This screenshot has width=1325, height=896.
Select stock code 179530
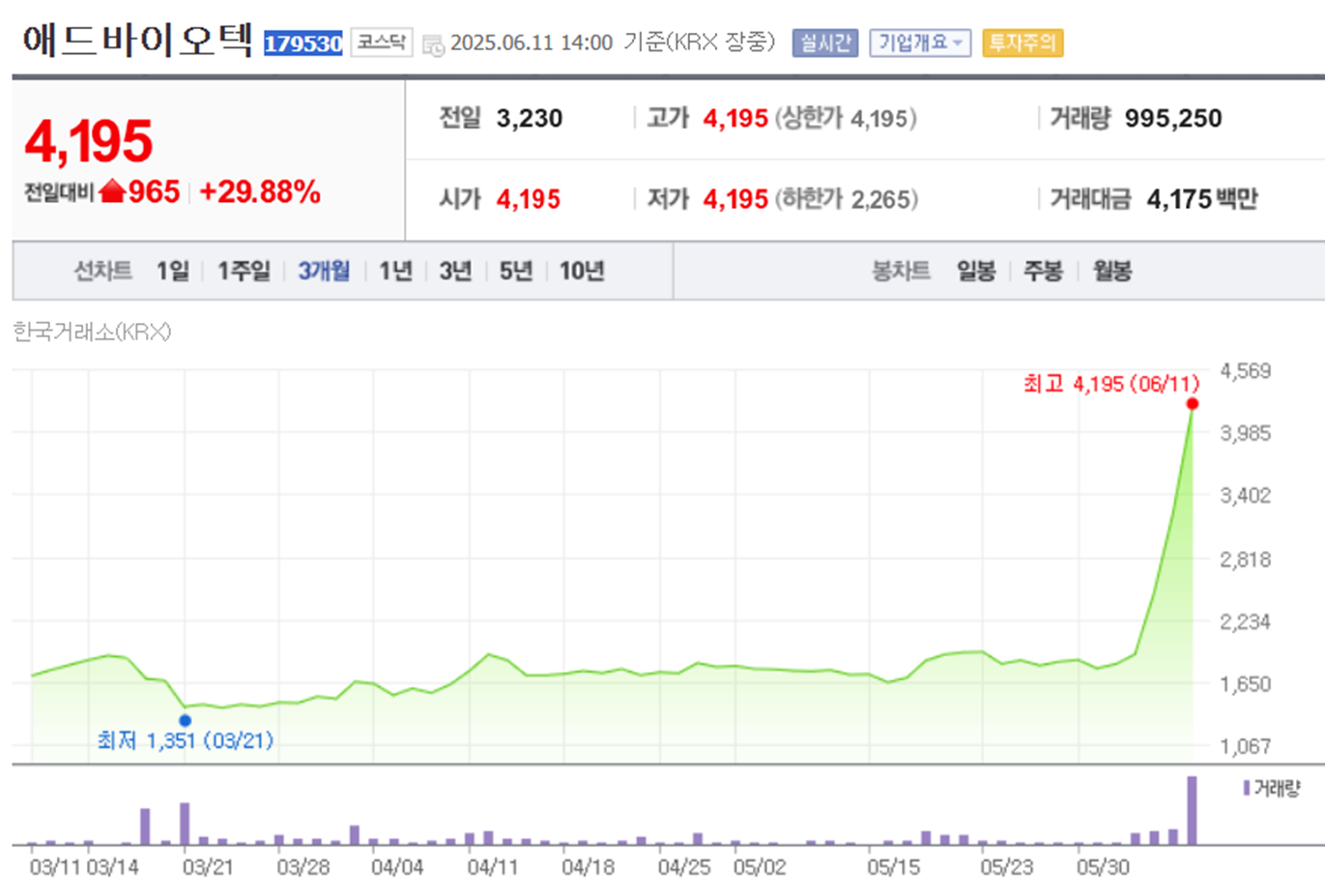pos(303,43)
